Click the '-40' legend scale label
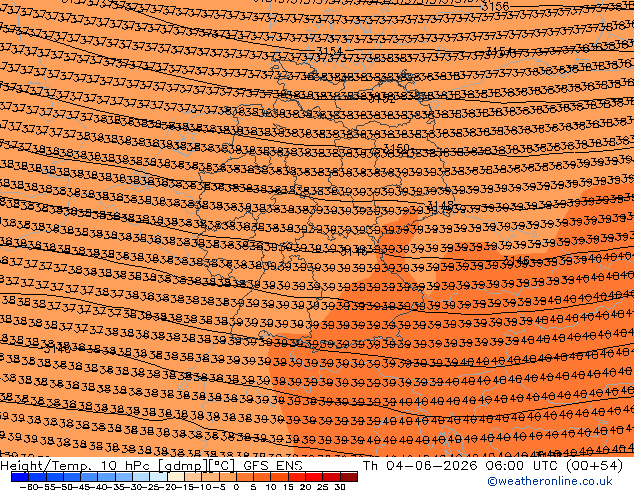Screen dimensions: 634x490 100,486
